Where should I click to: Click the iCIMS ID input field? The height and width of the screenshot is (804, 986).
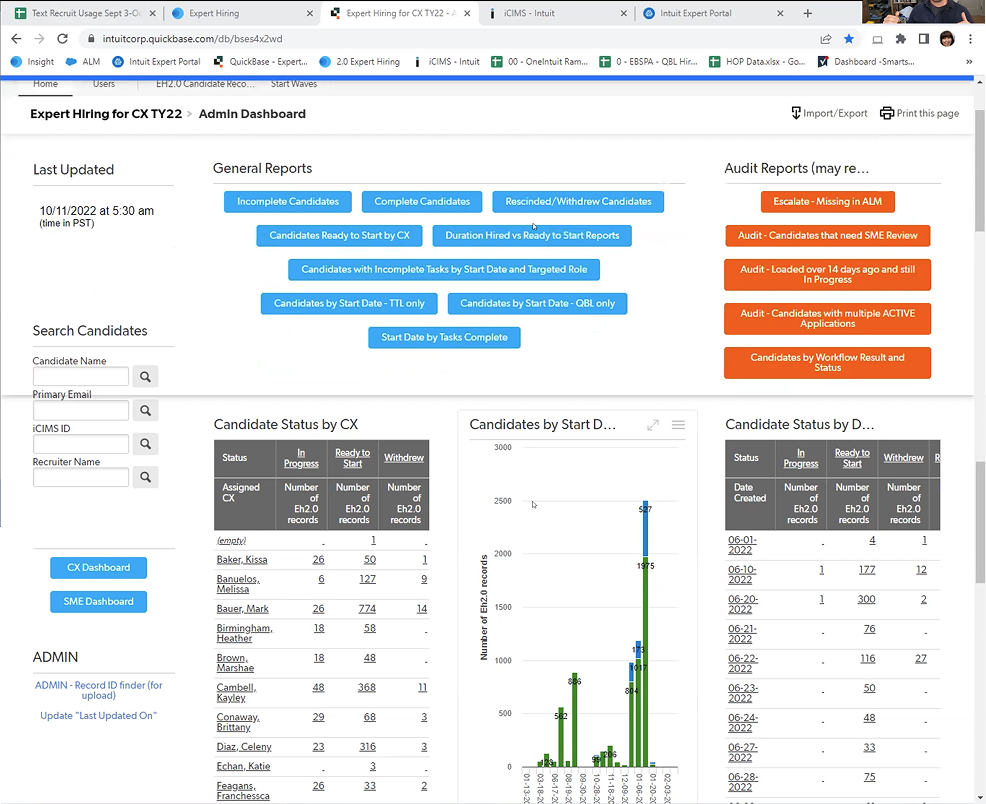pos(80,444)
